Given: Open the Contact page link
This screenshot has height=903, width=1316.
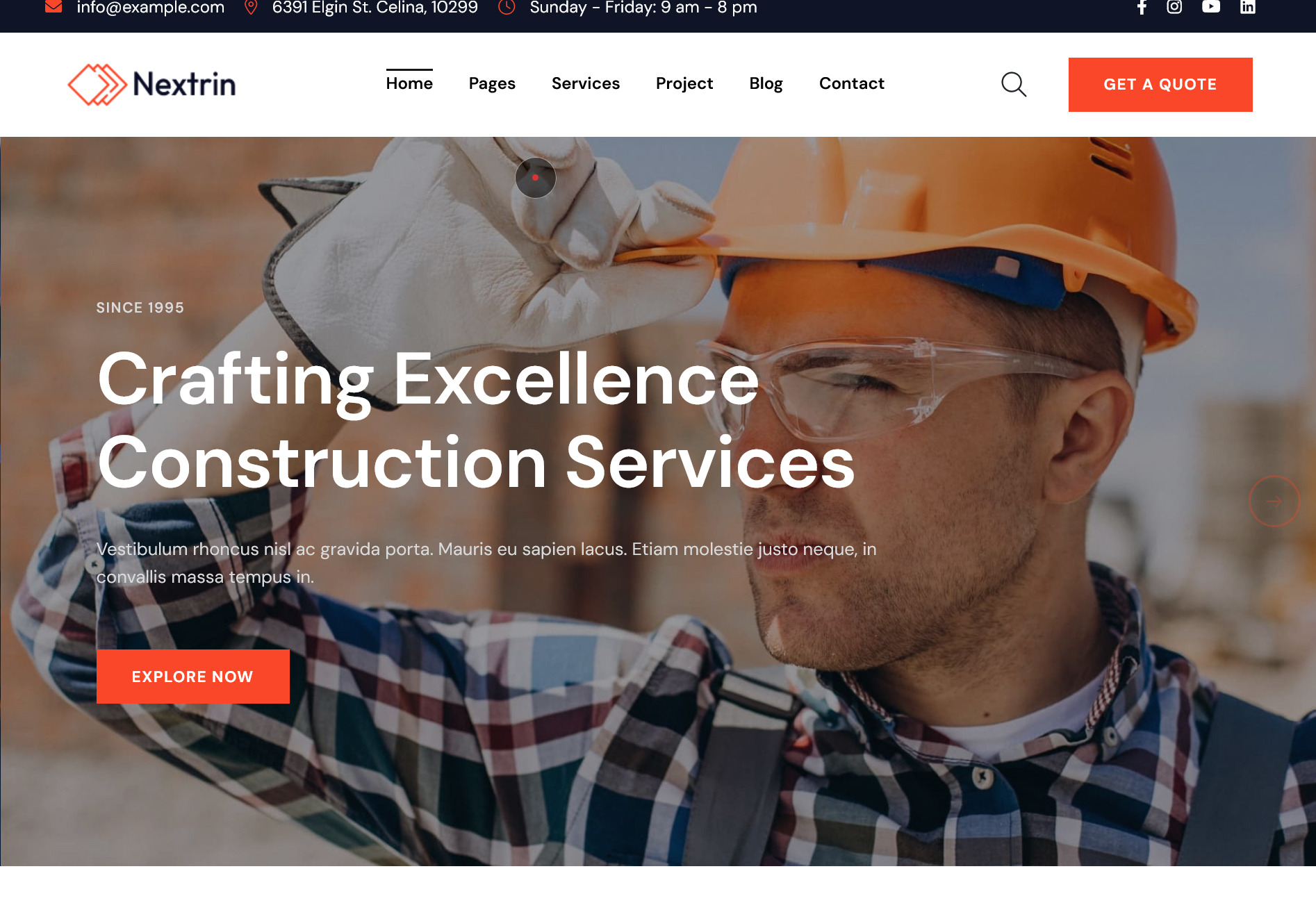Looking at the screenshot, I should click(852, 83).
